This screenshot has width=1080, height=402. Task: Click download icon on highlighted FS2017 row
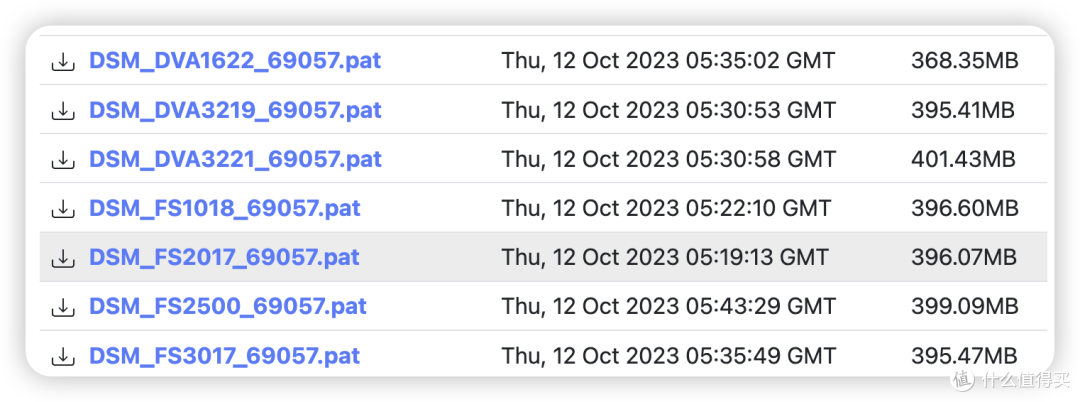[63, 257]
